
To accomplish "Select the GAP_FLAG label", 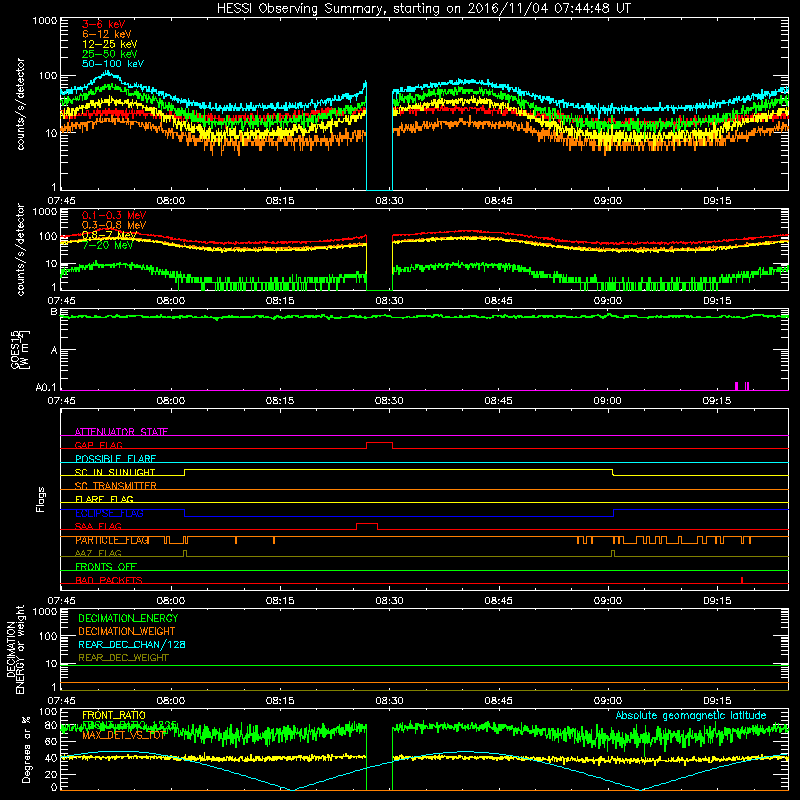I will tap(99, 445).
